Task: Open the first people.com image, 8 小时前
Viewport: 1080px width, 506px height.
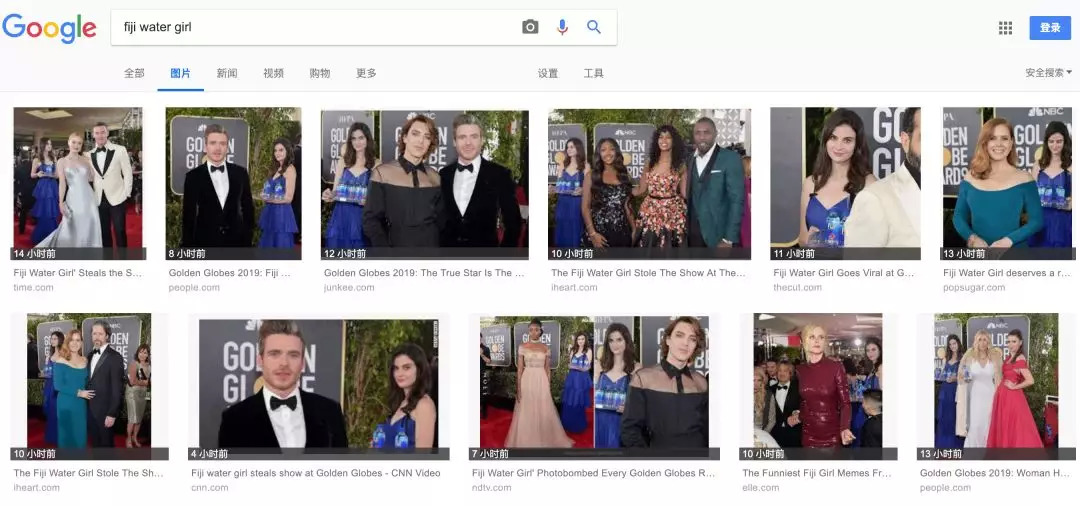Action: 233,183
